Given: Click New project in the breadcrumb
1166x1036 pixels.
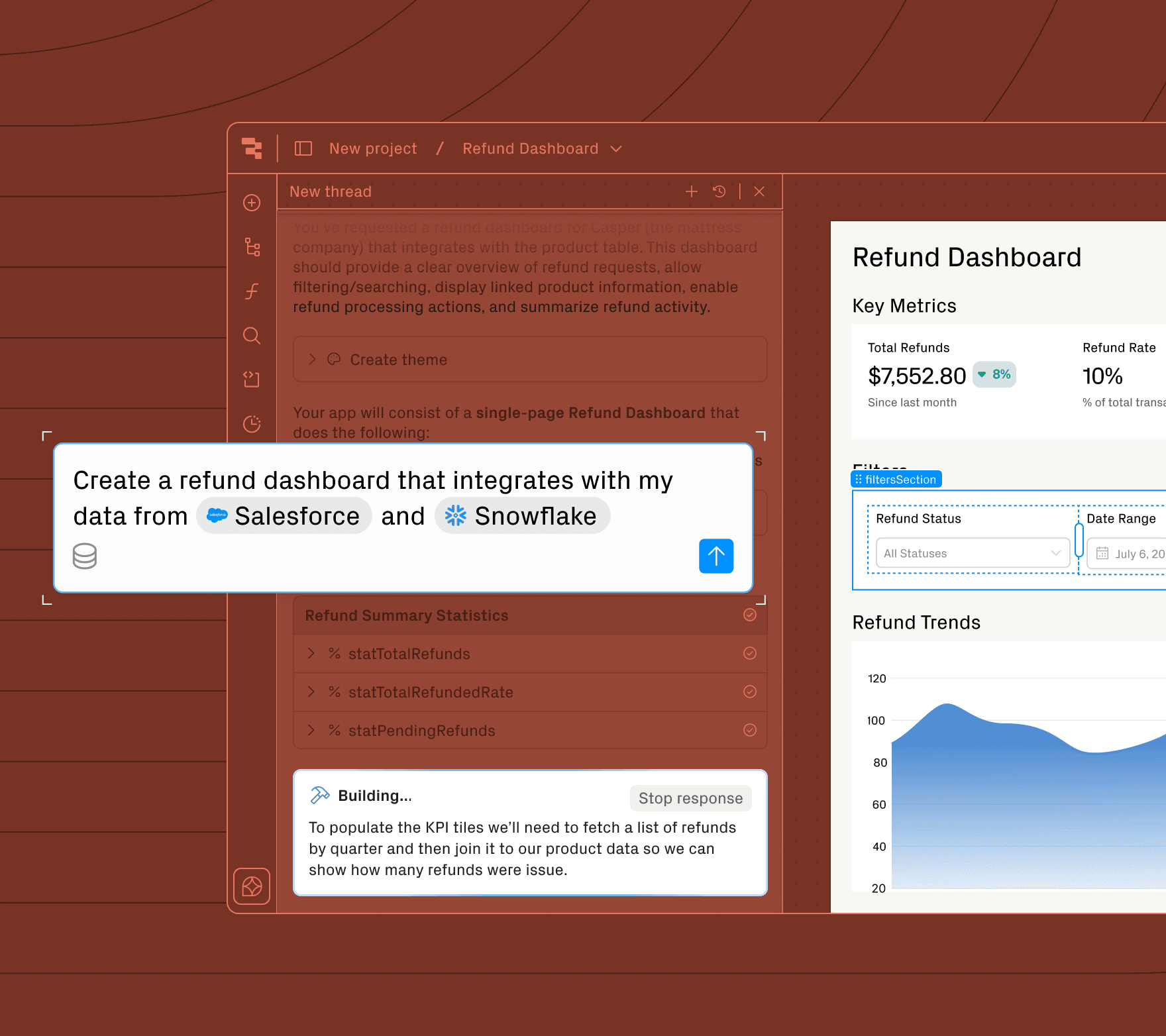Looking at the screenshot, I should tap(372, 148).
